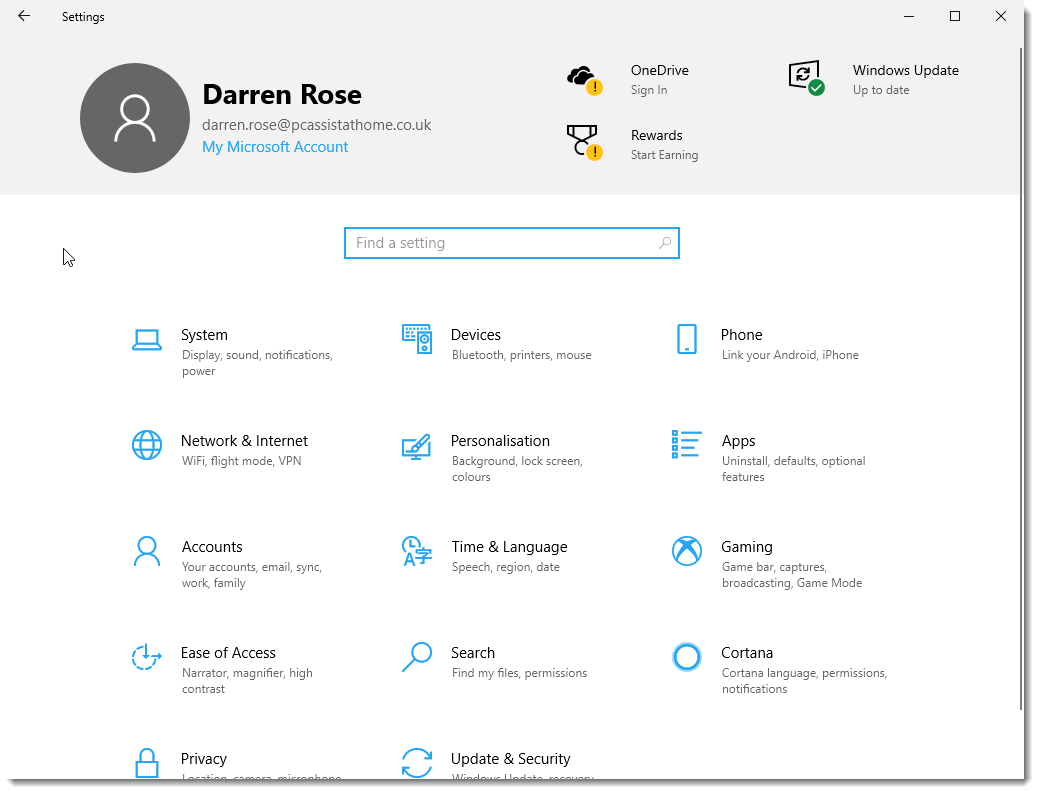The image size is (1039, 794).
Task: Open the Personalisation paintbrush icon
Action: click(416, 446)
